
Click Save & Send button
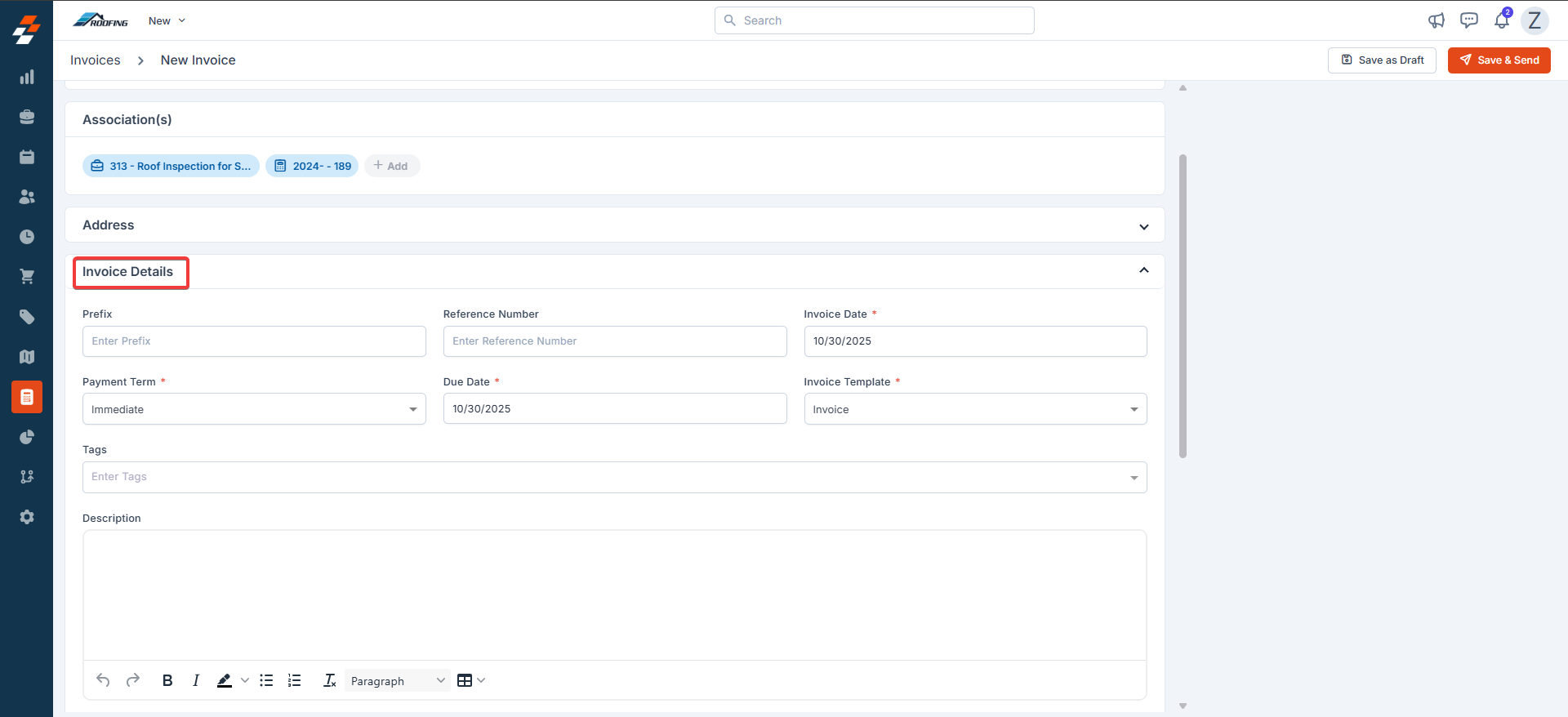(1499, 60)
